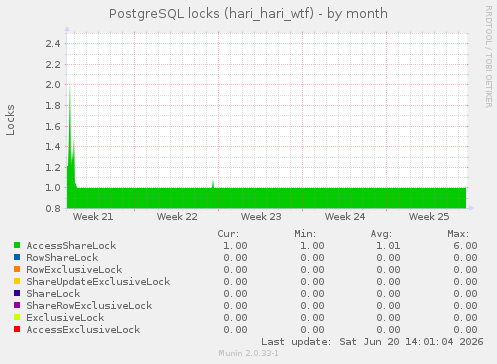This screenshot has width=497, height=364.
Task: Click the 1.2 y-axis tick label
Action: point(53,167)
